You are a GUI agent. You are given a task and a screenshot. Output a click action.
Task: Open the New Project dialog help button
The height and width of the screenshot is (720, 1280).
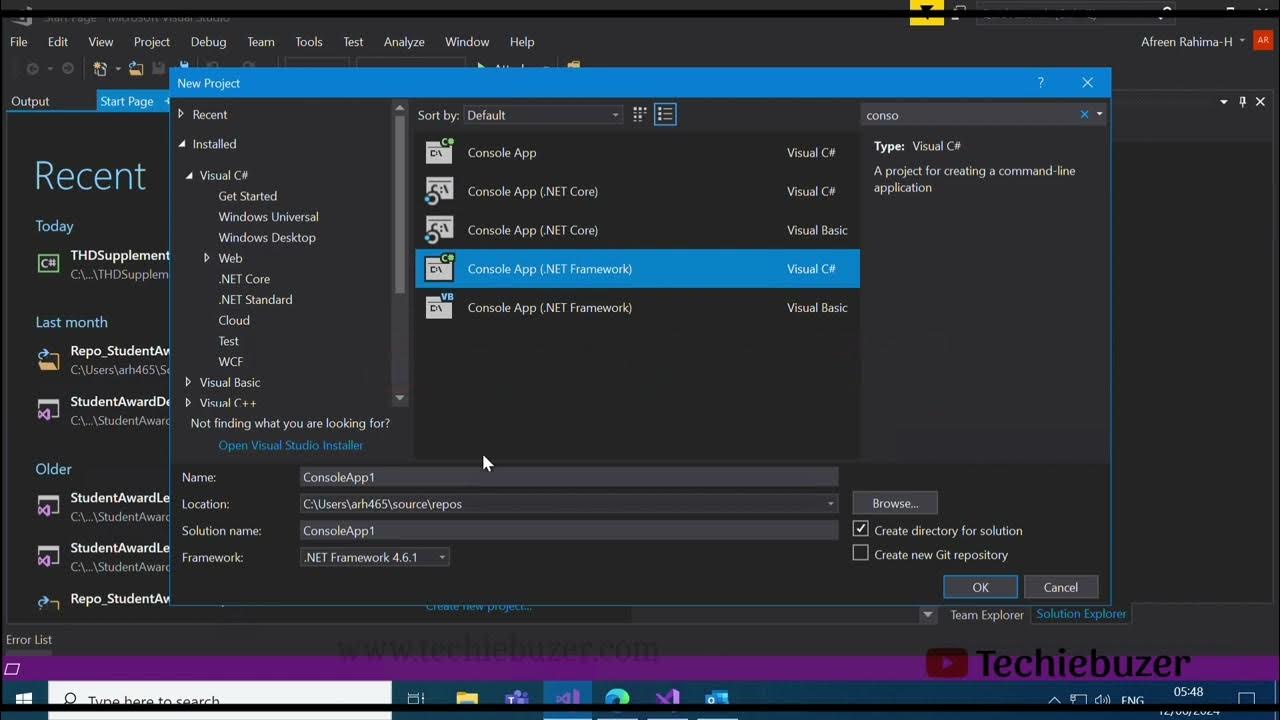pos(1040,83)
